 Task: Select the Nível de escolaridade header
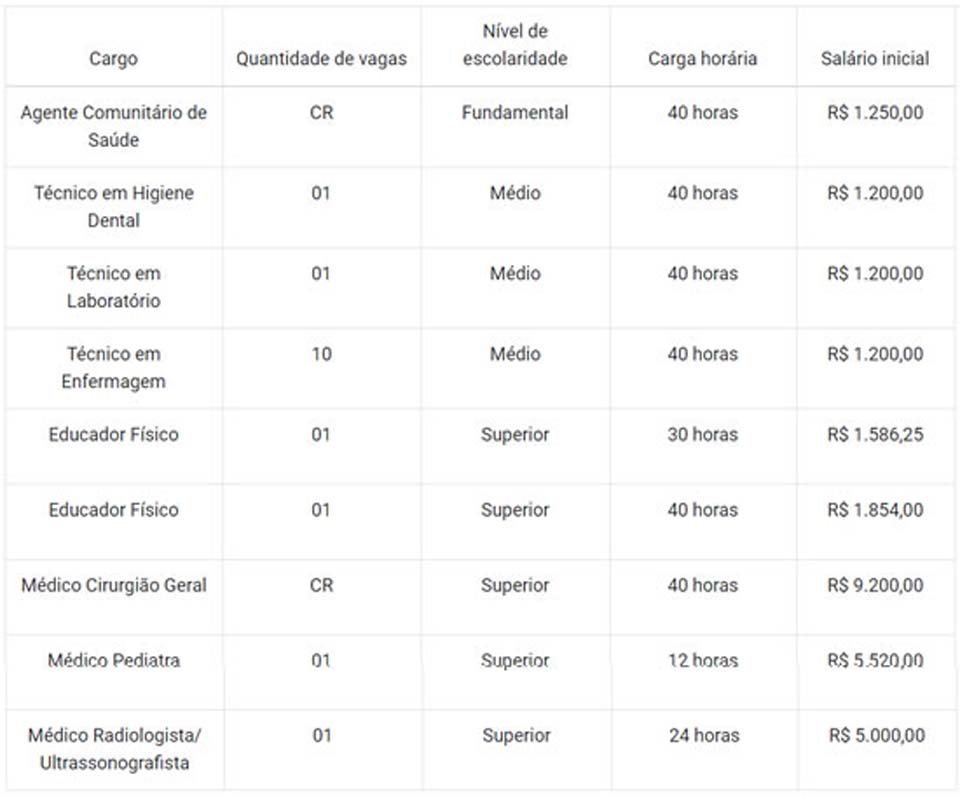pyautogui.click(x=515, y=46)
